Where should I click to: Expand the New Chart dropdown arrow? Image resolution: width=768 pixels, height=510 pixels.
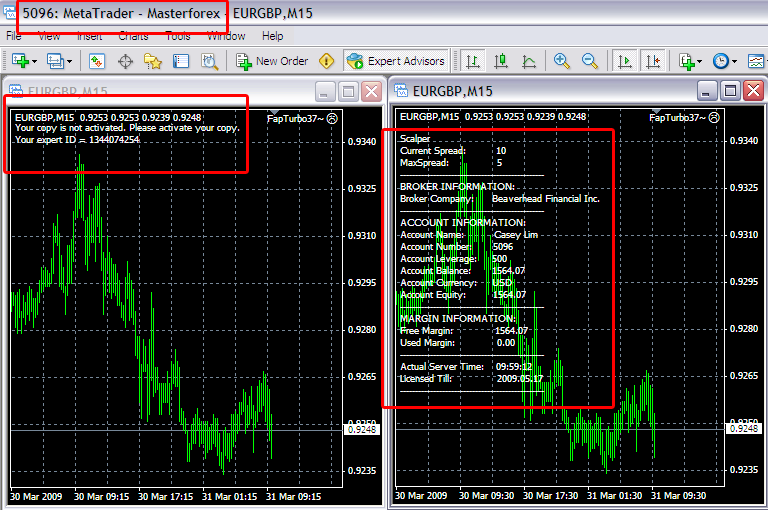click(34, 62)
